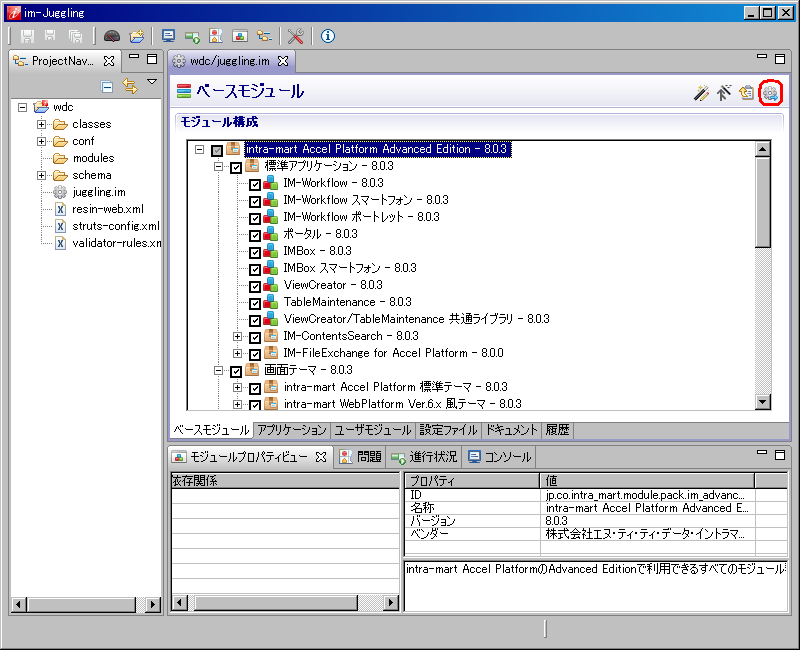Close the ProjectNav view tab
800x650 pixels.
click(x=109, y=61)
